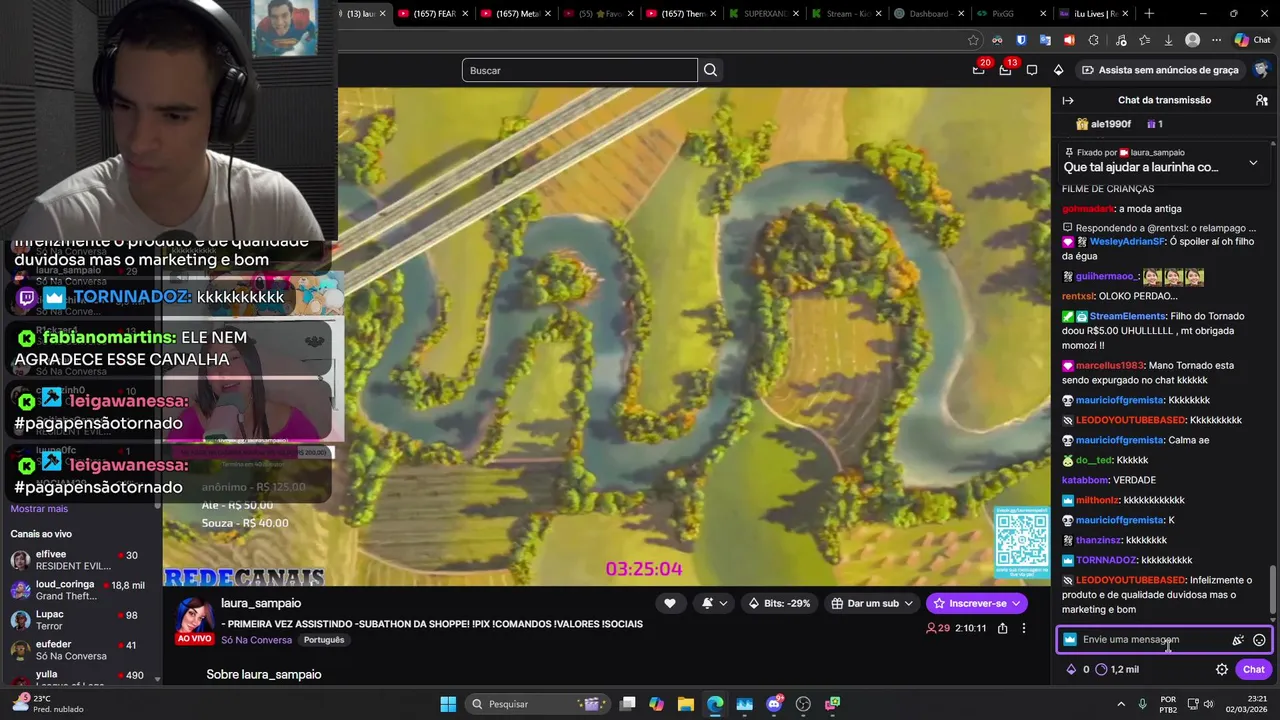Open the browser downloads icon
Screen dimensions: 1280x720
click(1168, 40)
